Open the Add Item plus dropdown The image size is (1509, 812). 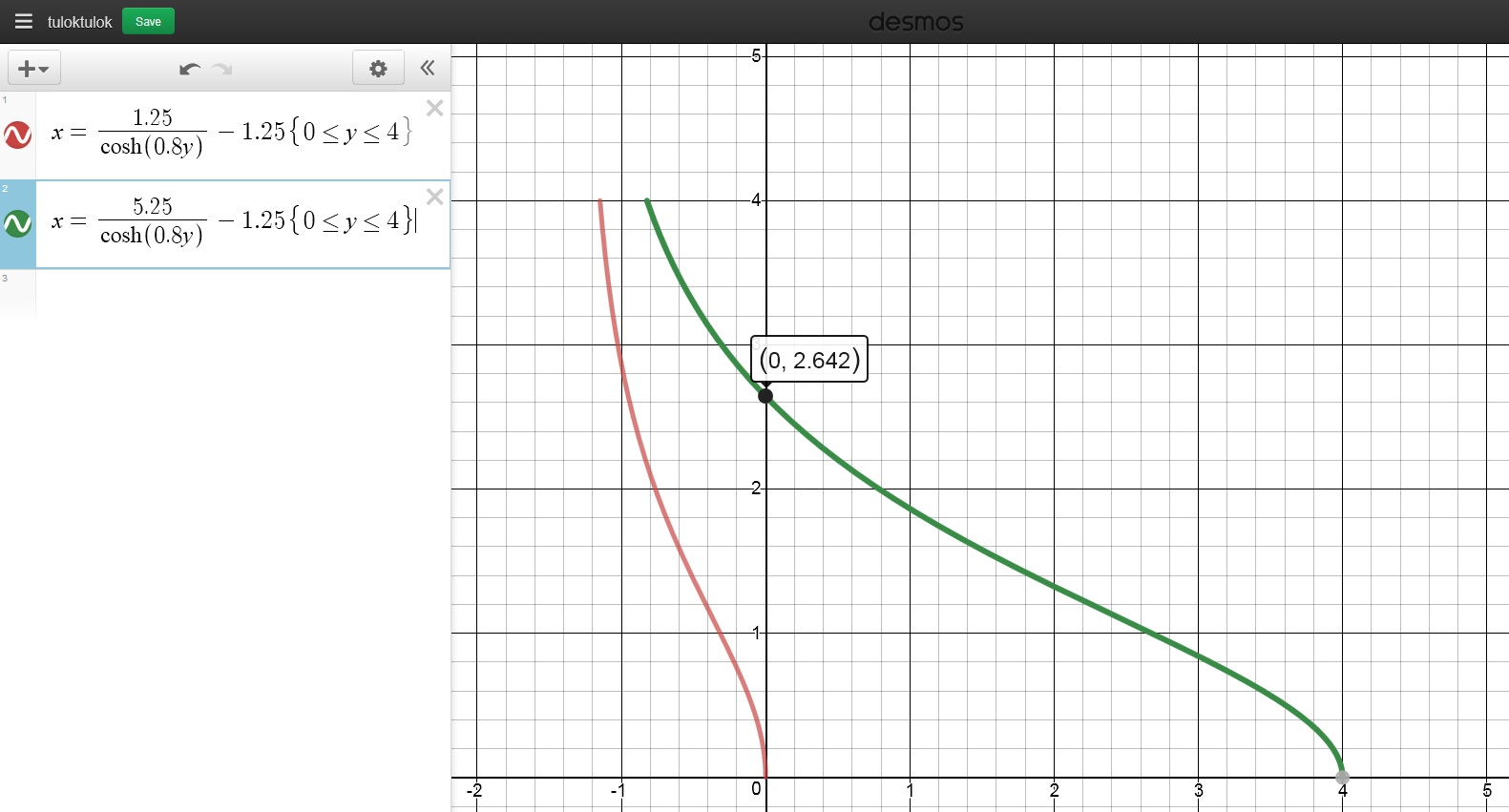click(34, 69)
